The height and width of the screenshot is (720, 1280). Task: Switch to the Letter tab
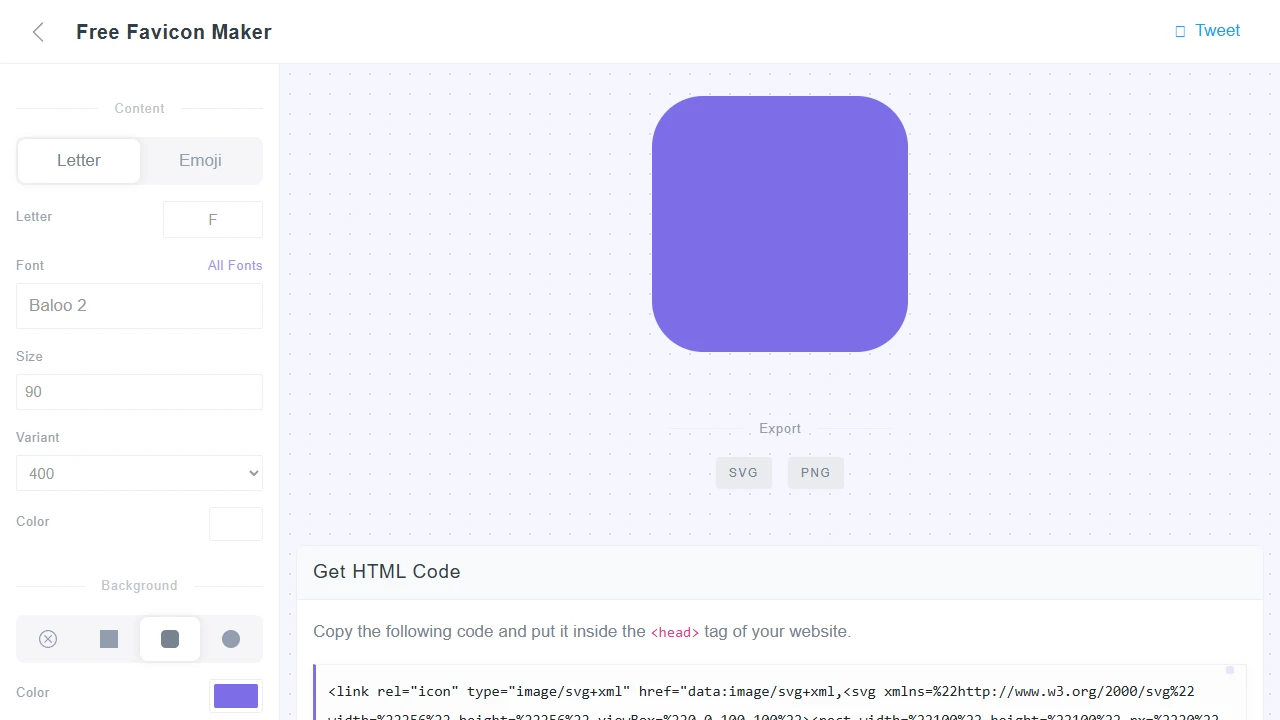[x=78, y=160]
